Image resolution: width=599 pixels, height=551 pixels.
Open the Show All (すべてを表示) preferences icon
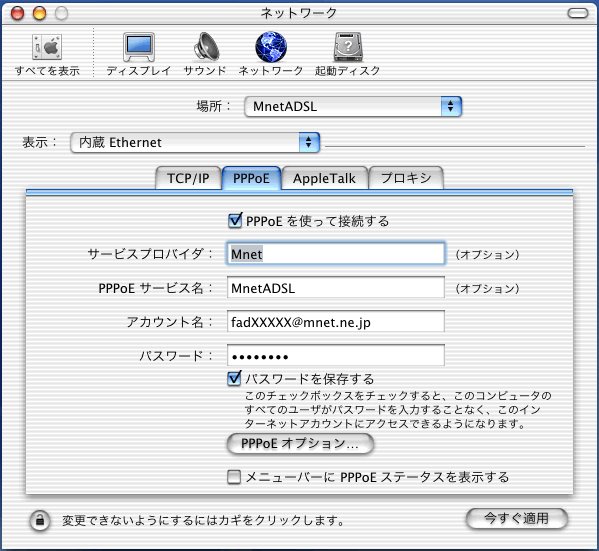tap(47, 47)
